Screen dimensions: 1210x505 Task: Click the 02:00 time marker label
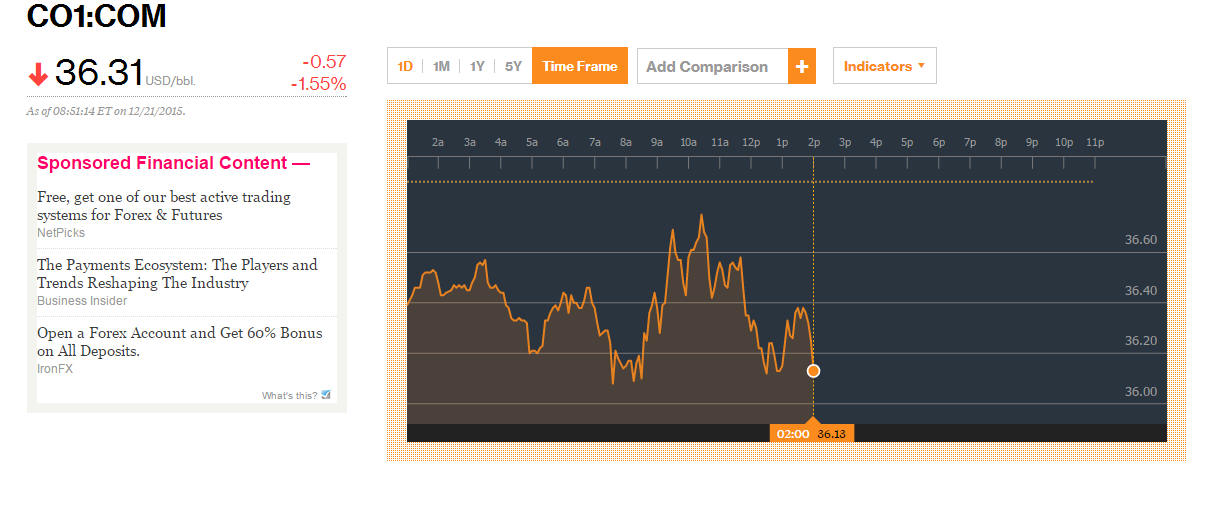click(793, 434)
